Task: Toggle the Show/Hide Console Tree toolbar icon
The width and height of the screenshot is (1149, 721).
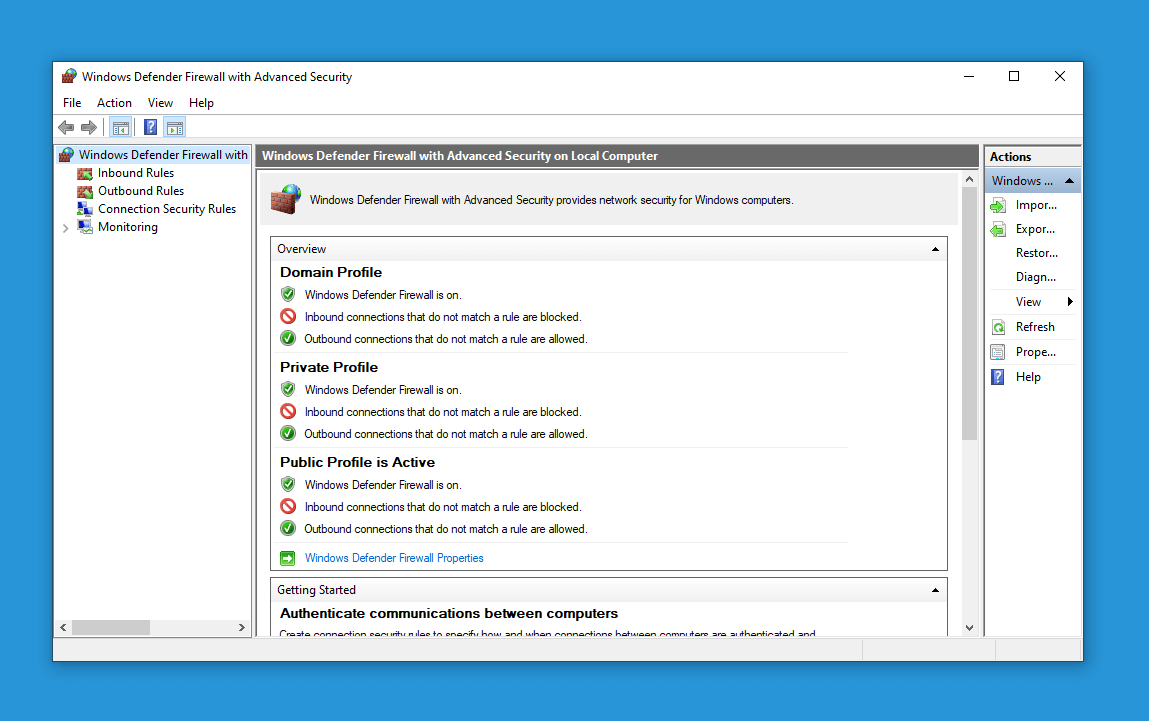Action: coord(121,127)
